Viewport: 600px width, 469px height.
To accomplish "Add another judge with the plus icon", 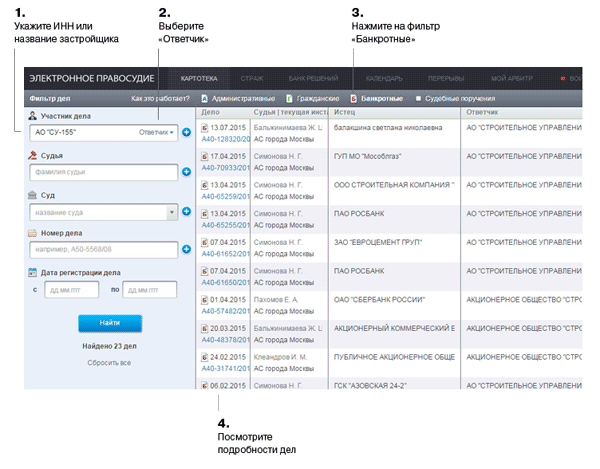I will (x=186, y=172).
